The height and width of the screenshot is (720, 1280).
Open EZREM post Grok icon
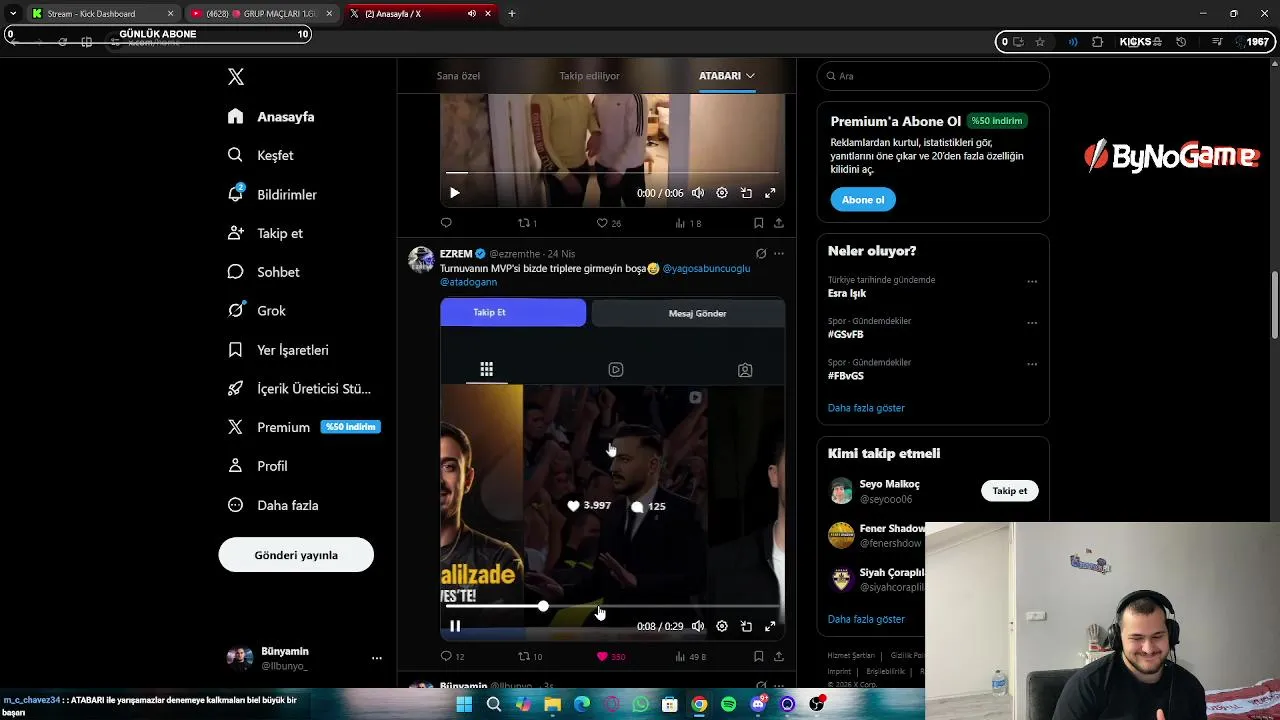coord(761,254)
